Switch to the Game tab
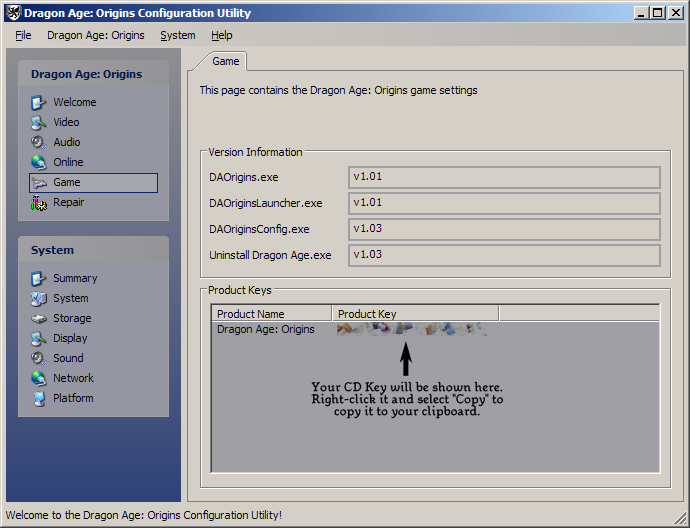This screenshot has height=528, width=690. point(226,61)
